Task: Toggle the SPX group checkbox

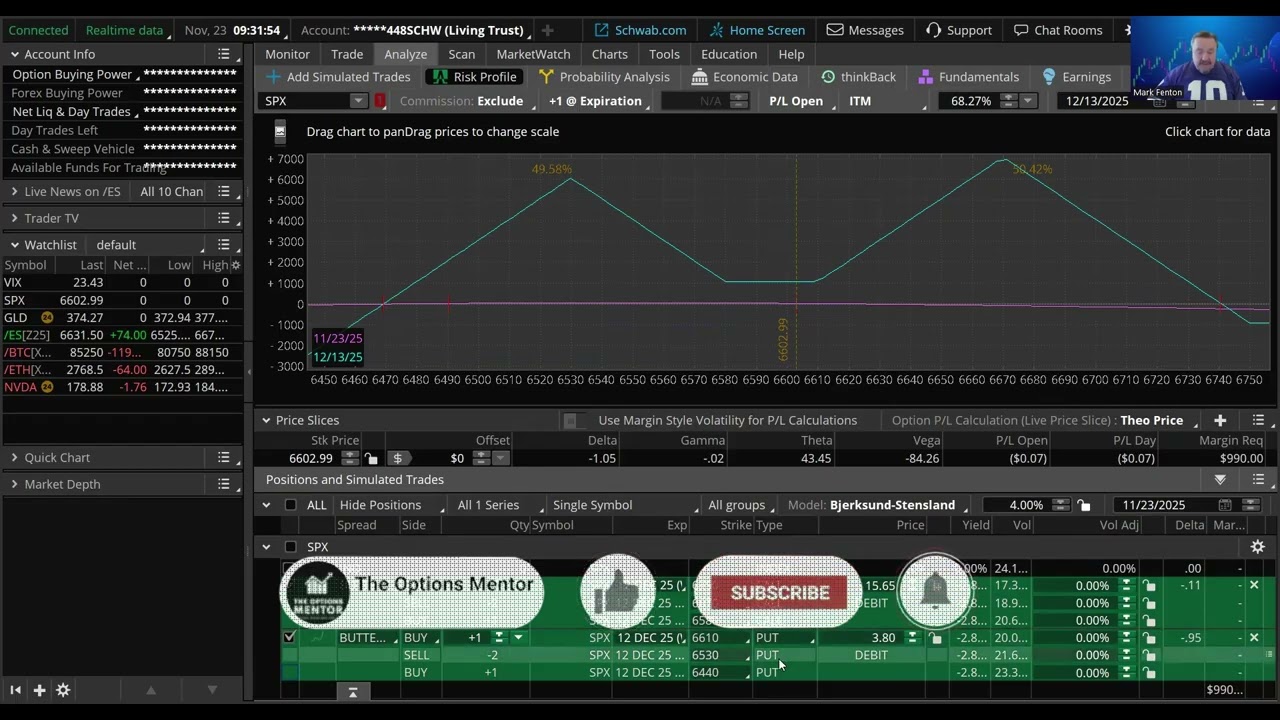Action: click(x=290, y=547)
